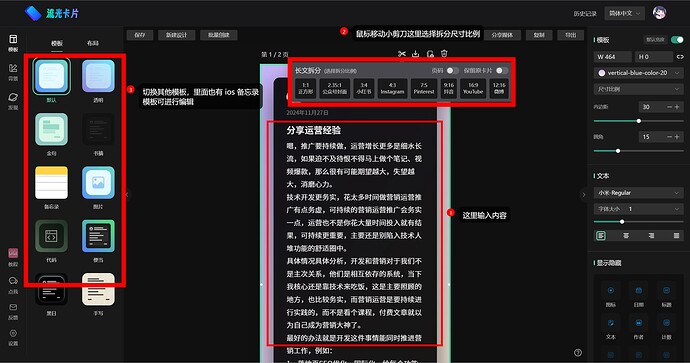This screenshot has height=363, width=690.
Task: Toggle the 页码 page number switch
Action: 452,70
